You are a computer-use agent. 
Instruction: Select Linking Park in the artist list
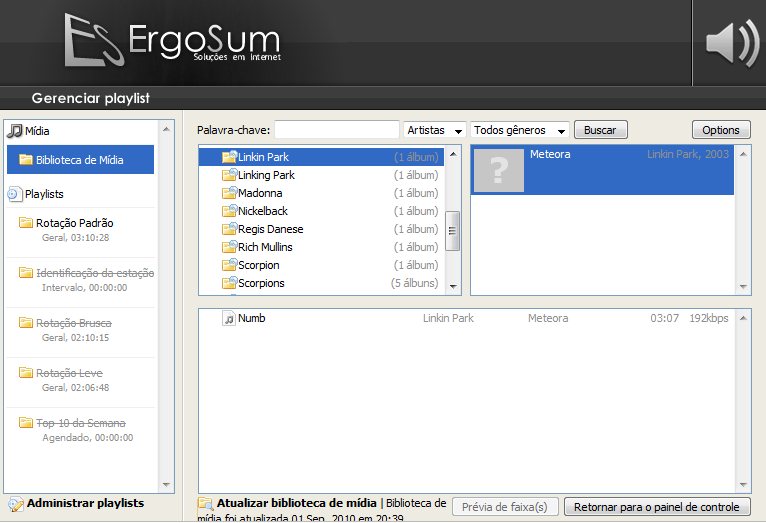tap(321, 175)
